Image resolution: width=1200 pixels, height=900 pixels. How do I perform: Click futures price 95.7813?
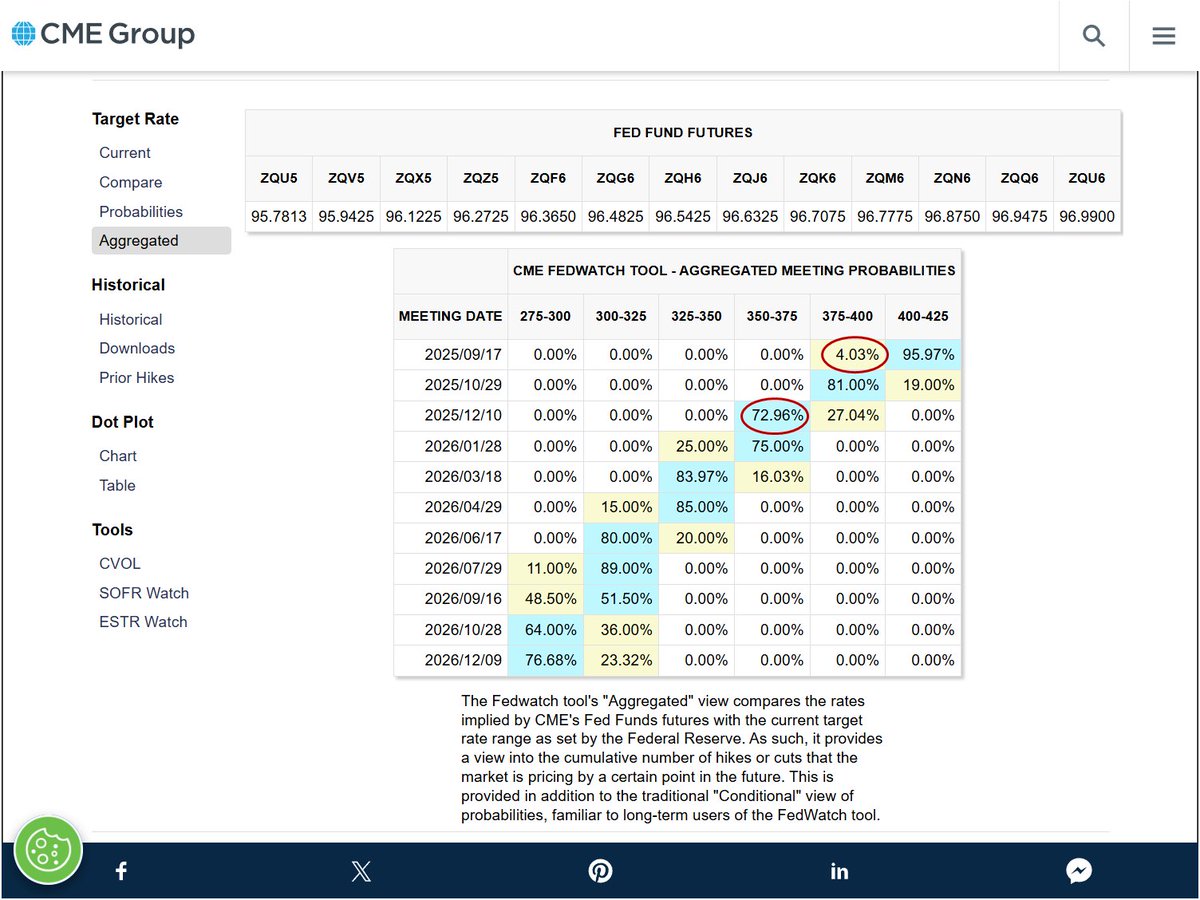click(279, 216)
